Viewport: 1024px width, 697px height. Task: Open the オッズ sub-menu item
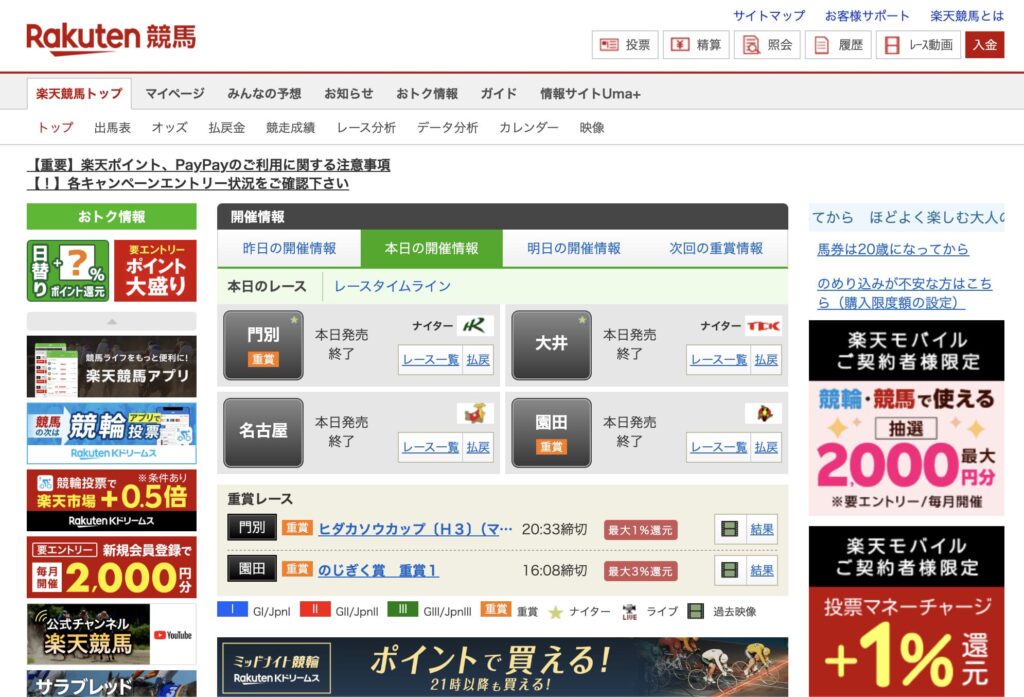click(x=169, y=127)
